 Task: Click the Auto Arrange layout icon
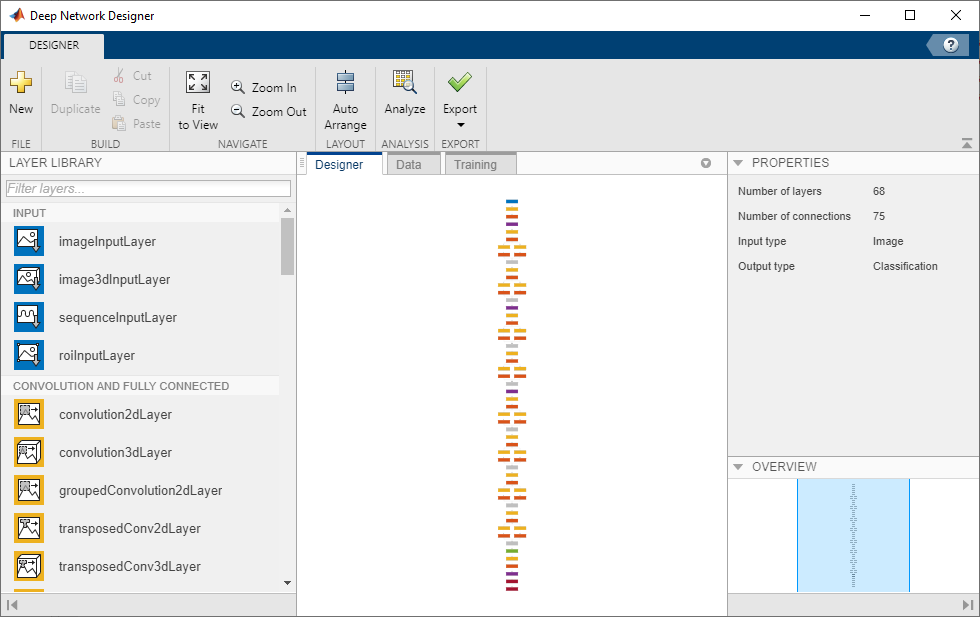[345, 82]
